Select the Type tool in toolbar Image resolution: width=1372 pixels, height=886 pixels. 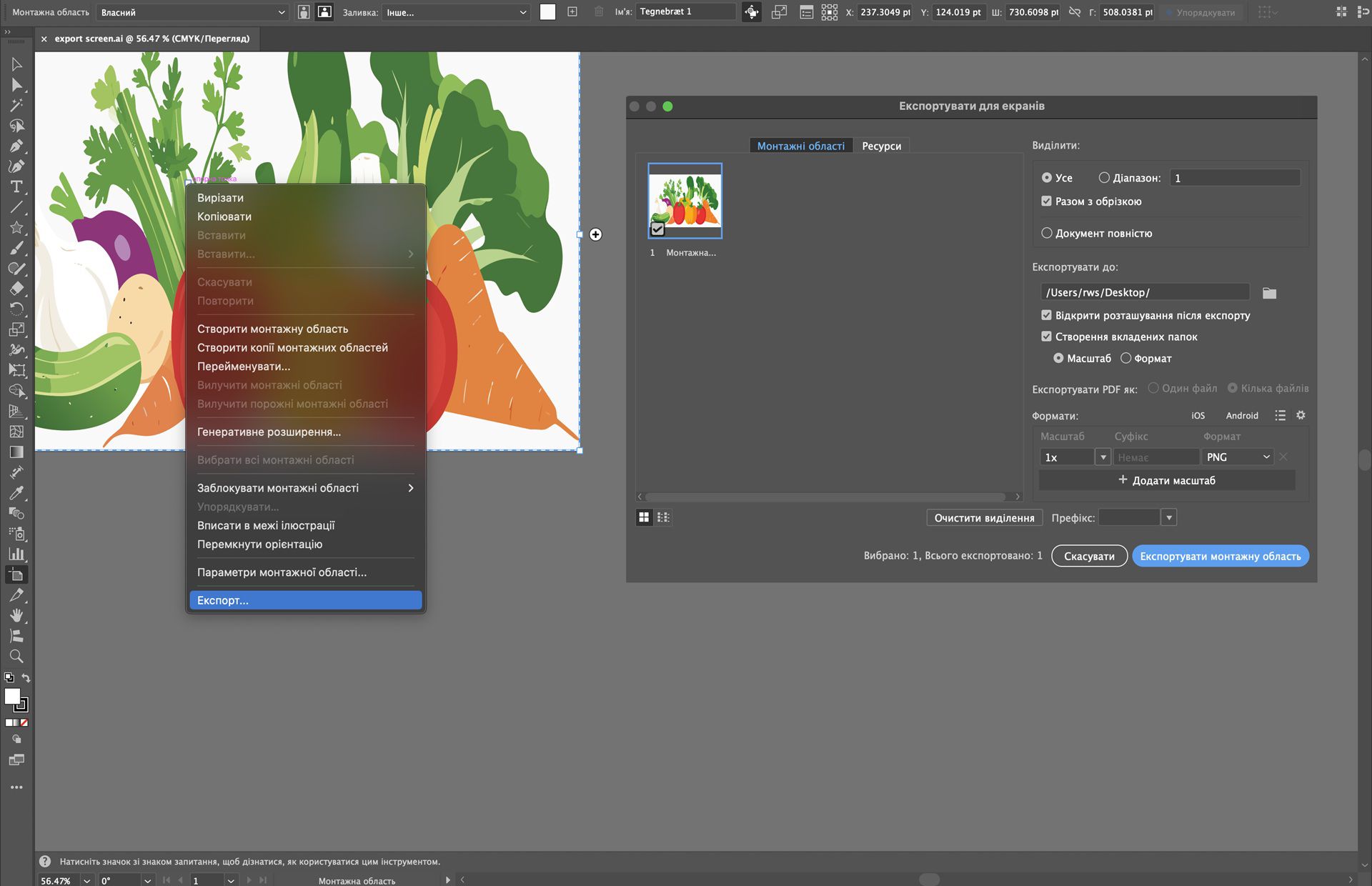[x=16, y=187]
